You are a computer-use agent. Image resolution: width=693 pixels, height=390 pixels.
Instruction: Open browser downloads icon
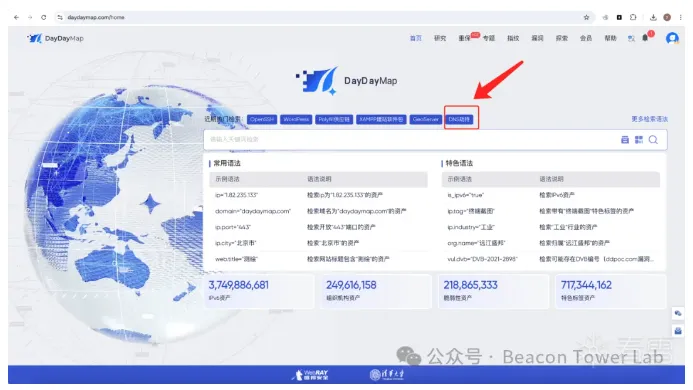[x=653, y=17]
